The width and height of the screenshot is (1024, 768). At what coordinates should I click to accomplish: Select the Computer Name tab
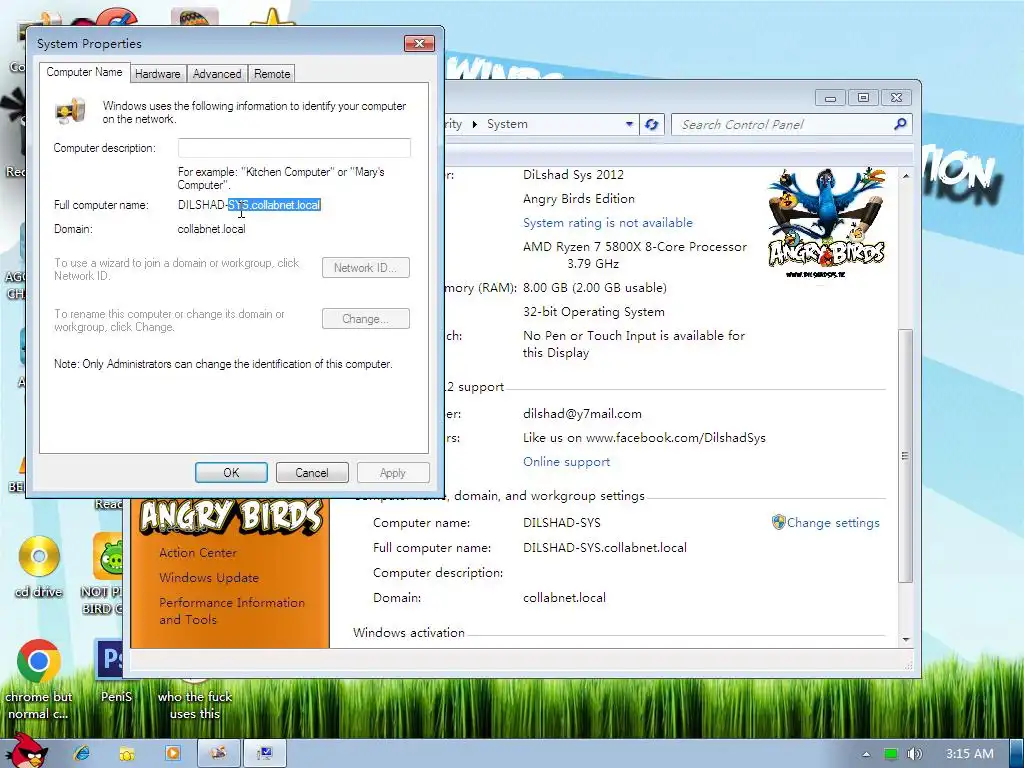(84, 72)
